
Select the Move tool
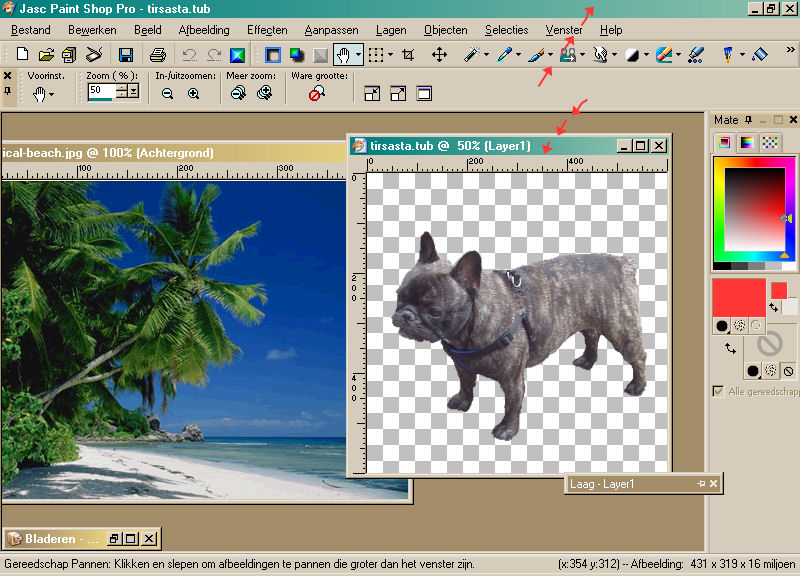point(439,55)
